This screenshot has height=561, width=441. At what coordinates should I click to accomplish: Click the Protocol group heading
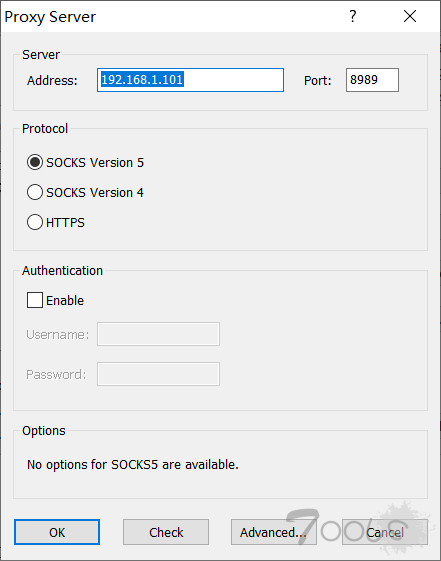[x=45, y=128]
